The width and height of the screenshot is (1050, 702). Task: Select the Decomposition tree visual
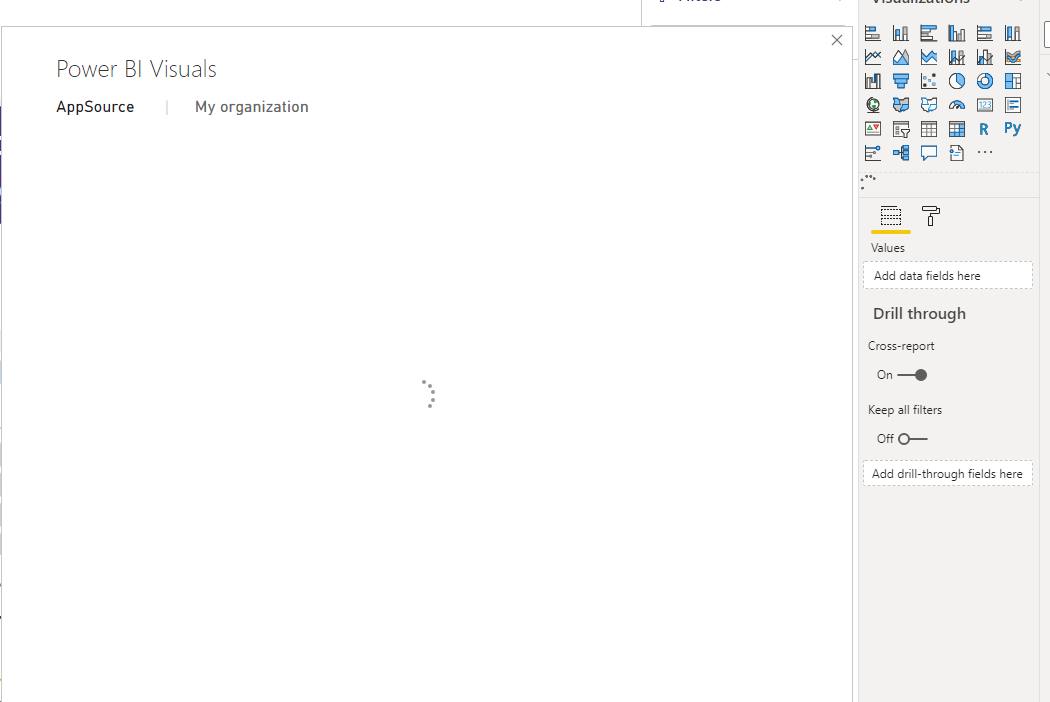901,153
